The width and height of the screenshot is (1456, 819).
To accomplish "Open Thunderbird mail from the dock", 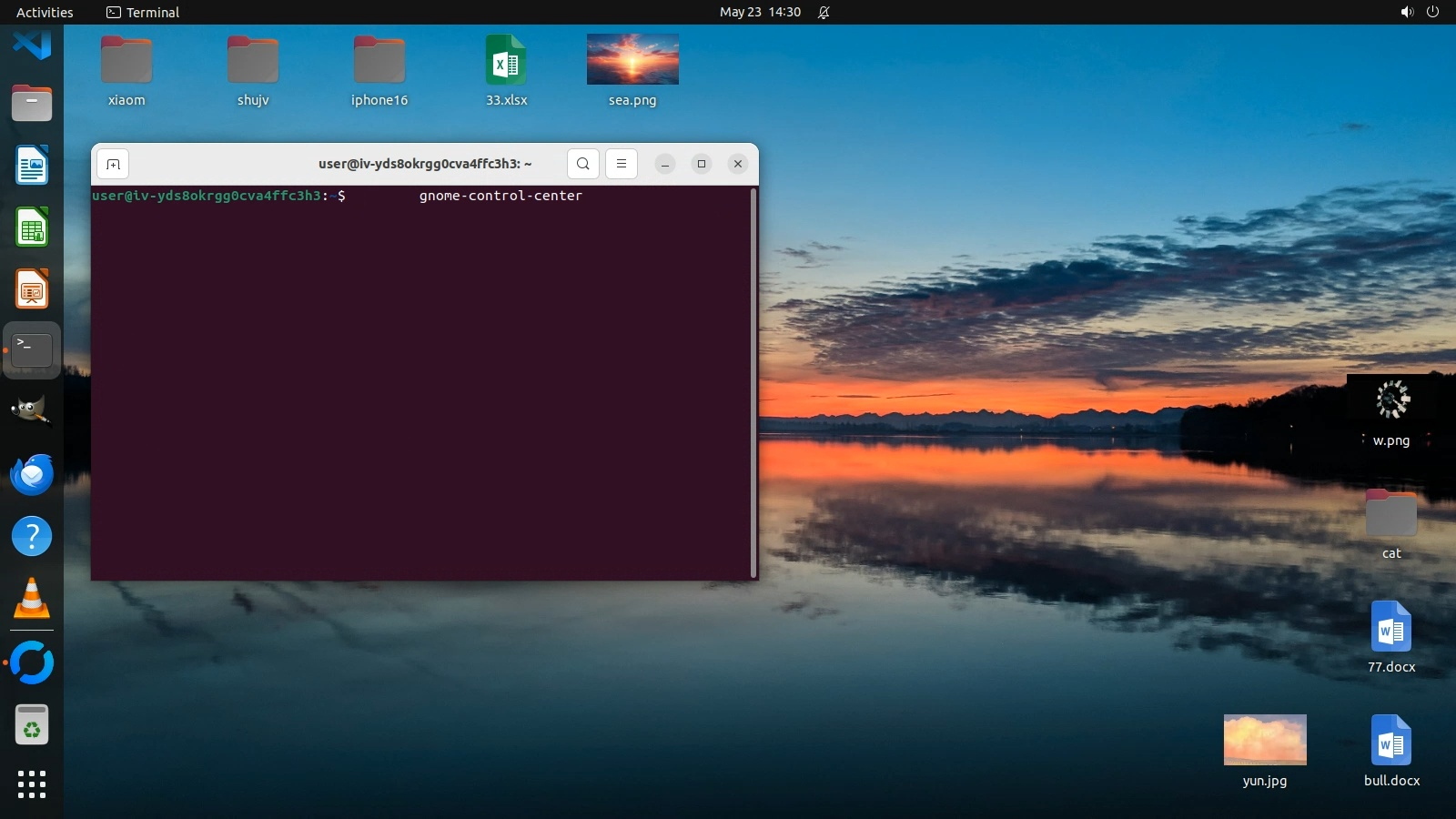I will pos(32,474).
